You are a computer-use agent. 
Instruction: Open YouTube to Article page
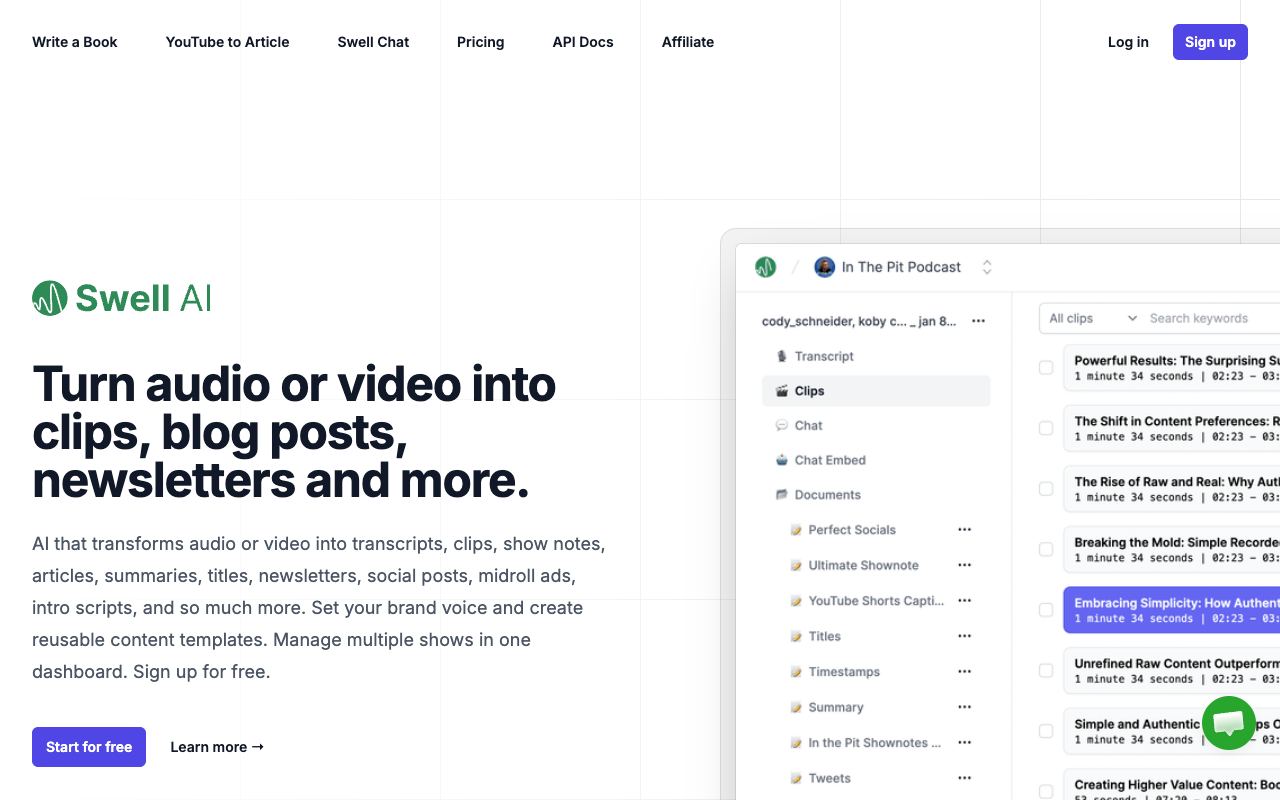228,42
